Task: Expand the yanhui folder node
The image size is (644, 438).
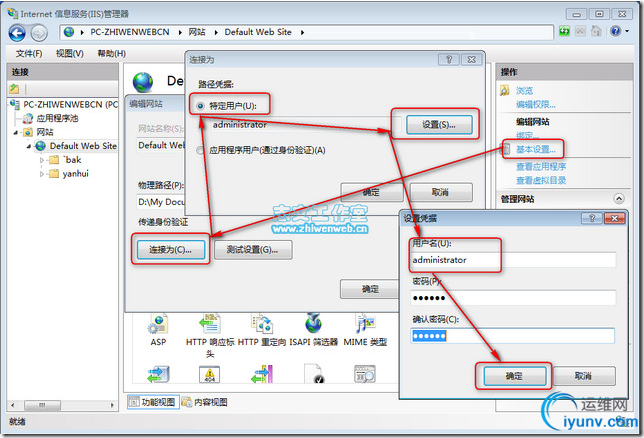Action: [41, 174]
